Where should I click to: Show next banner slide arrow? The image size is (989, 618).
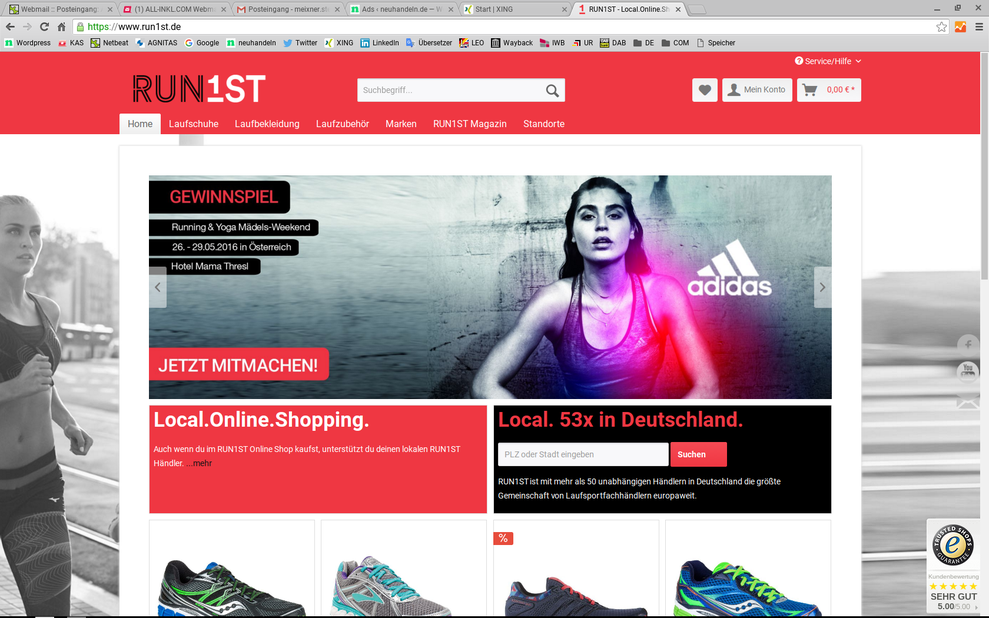(x=822, y=287)
